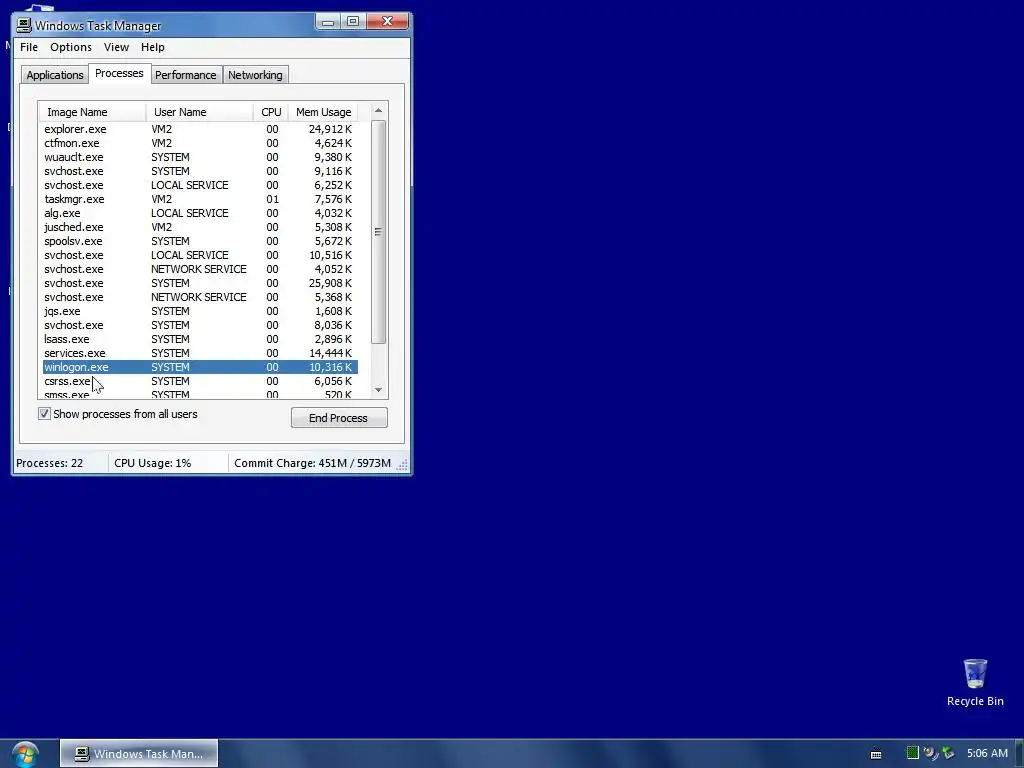
Task: Click the 24,912 K memory value
Action: click(x=330, y=129)
